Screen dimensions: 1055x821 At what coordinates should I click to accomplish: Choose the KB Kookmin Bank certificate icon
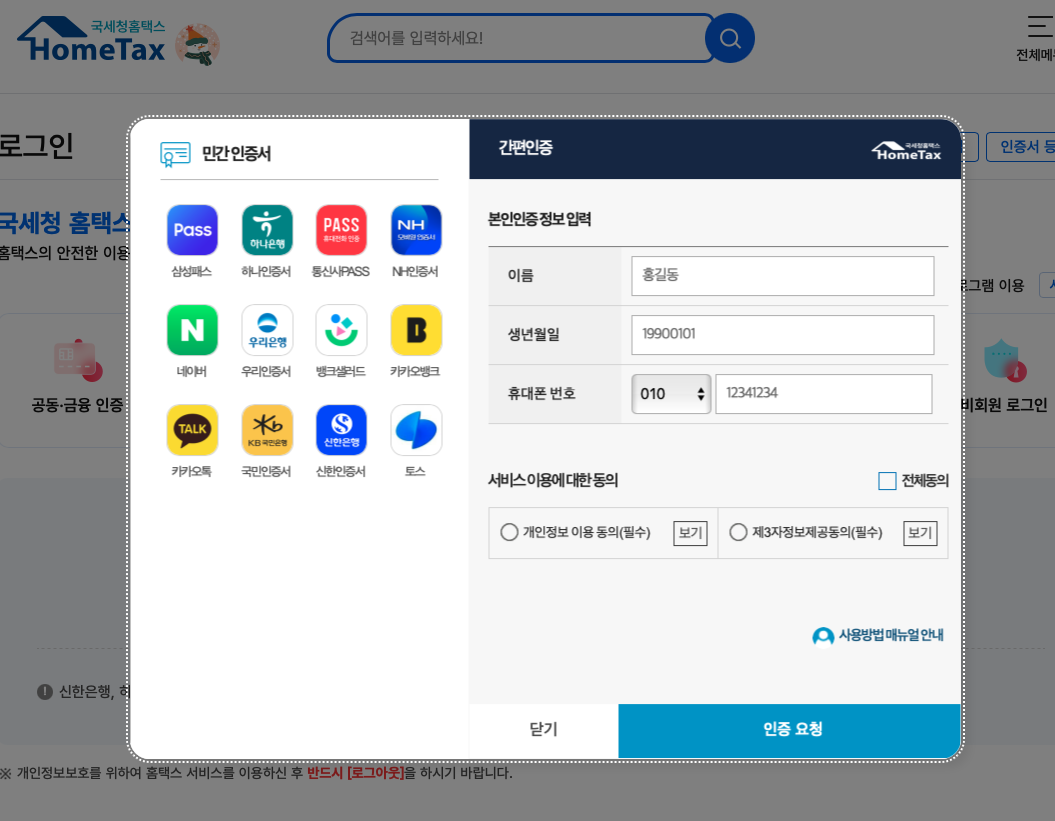point(267,430)
